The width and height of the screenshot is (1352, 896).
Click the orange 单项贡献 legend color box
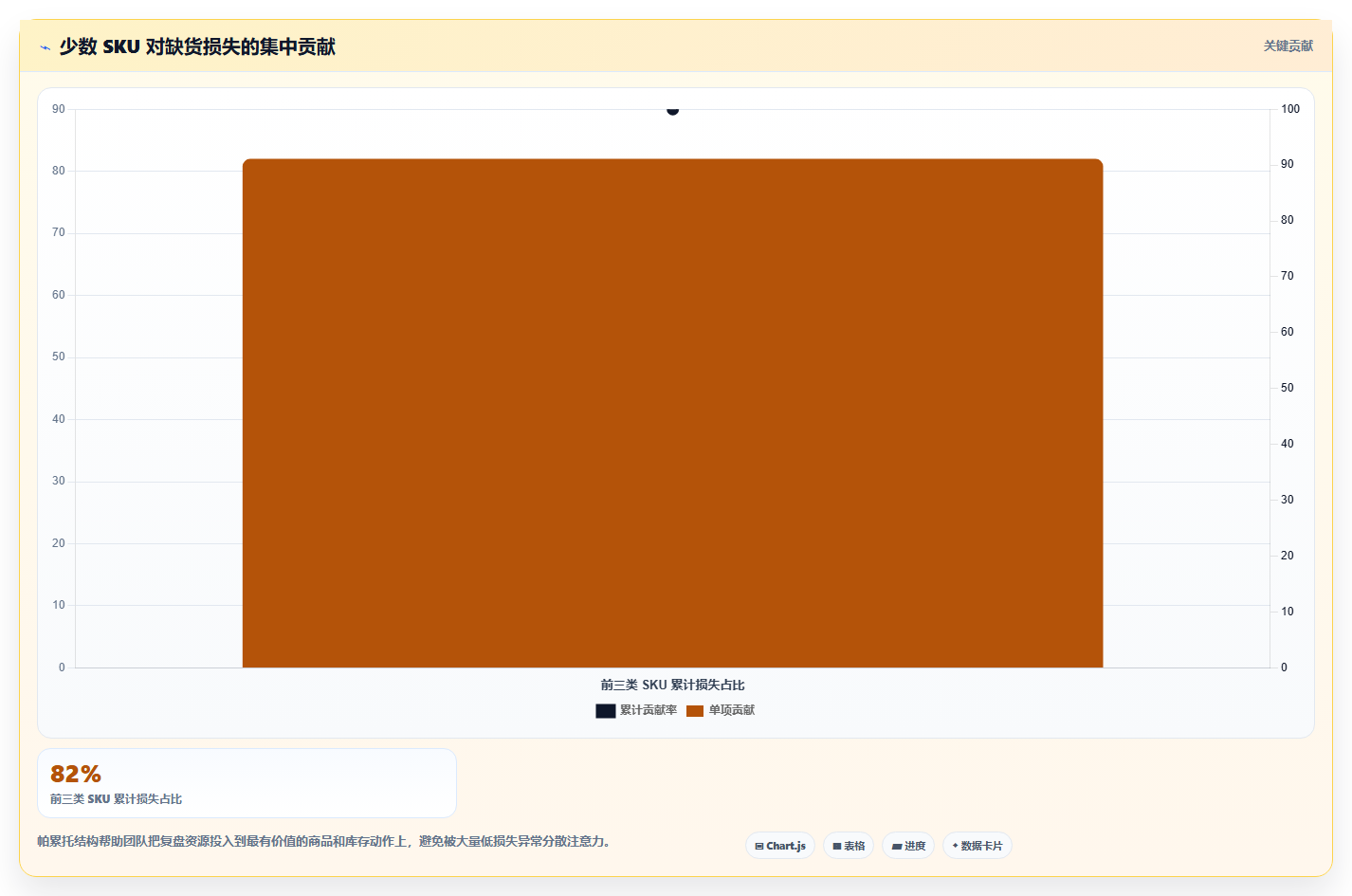pos(695,711)
